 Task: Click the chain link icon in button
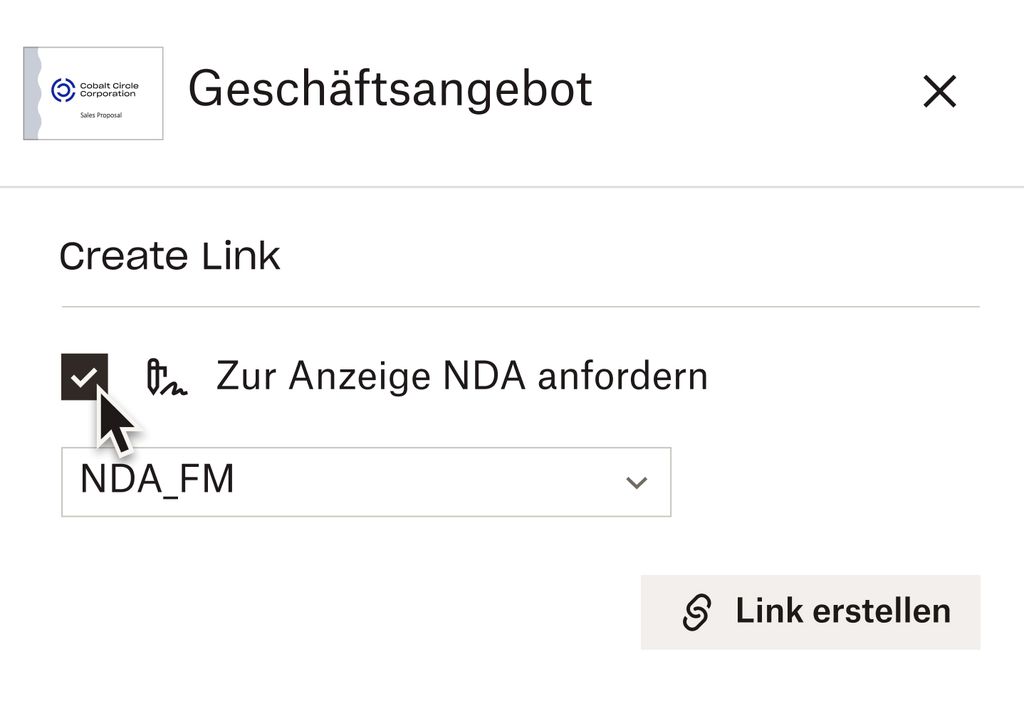click(697, 612)
